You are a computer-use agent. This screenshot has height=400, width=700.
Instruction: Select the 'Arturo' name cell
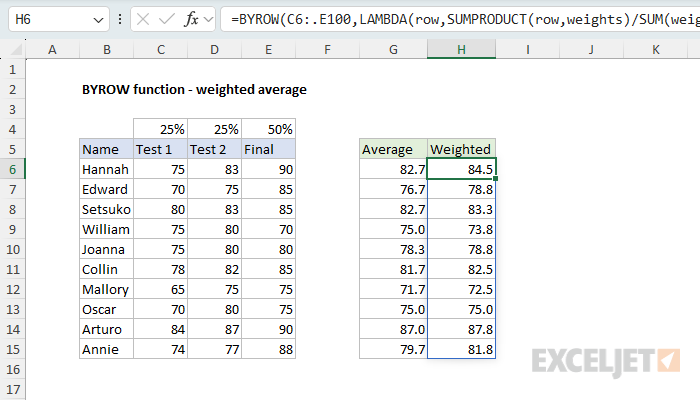pos(107,329)
